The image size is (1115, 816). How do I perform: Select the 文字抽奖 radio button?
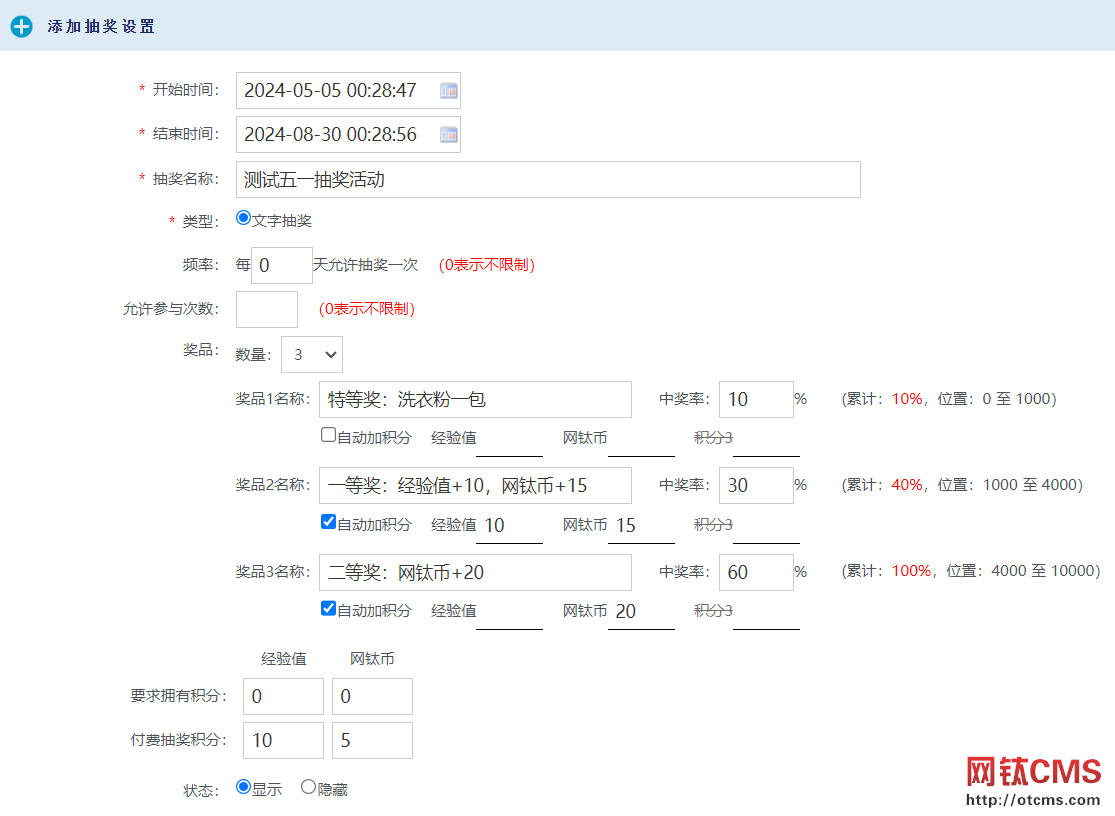click(x=244, y=218)
